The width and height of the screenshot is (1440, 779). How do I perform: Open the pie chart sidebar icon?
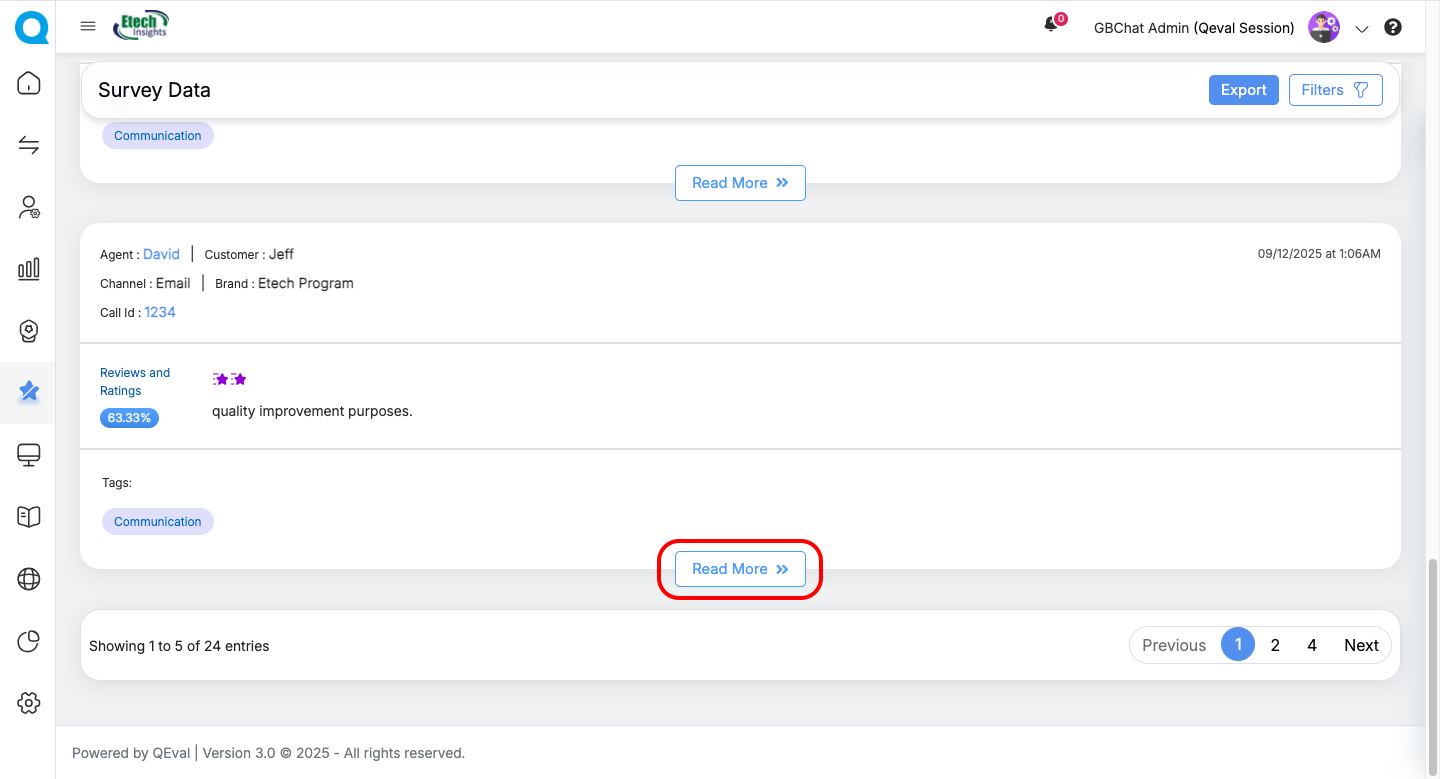tap(29, 641)
